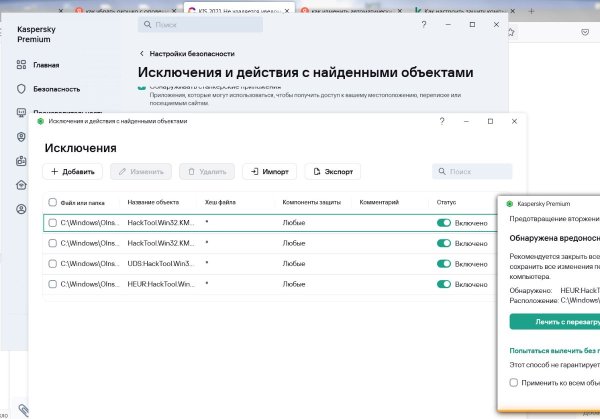600x419 pixels.
Task: Toggle off the UDS:HackTool.Win3 exclusion status
Action: 444,264
